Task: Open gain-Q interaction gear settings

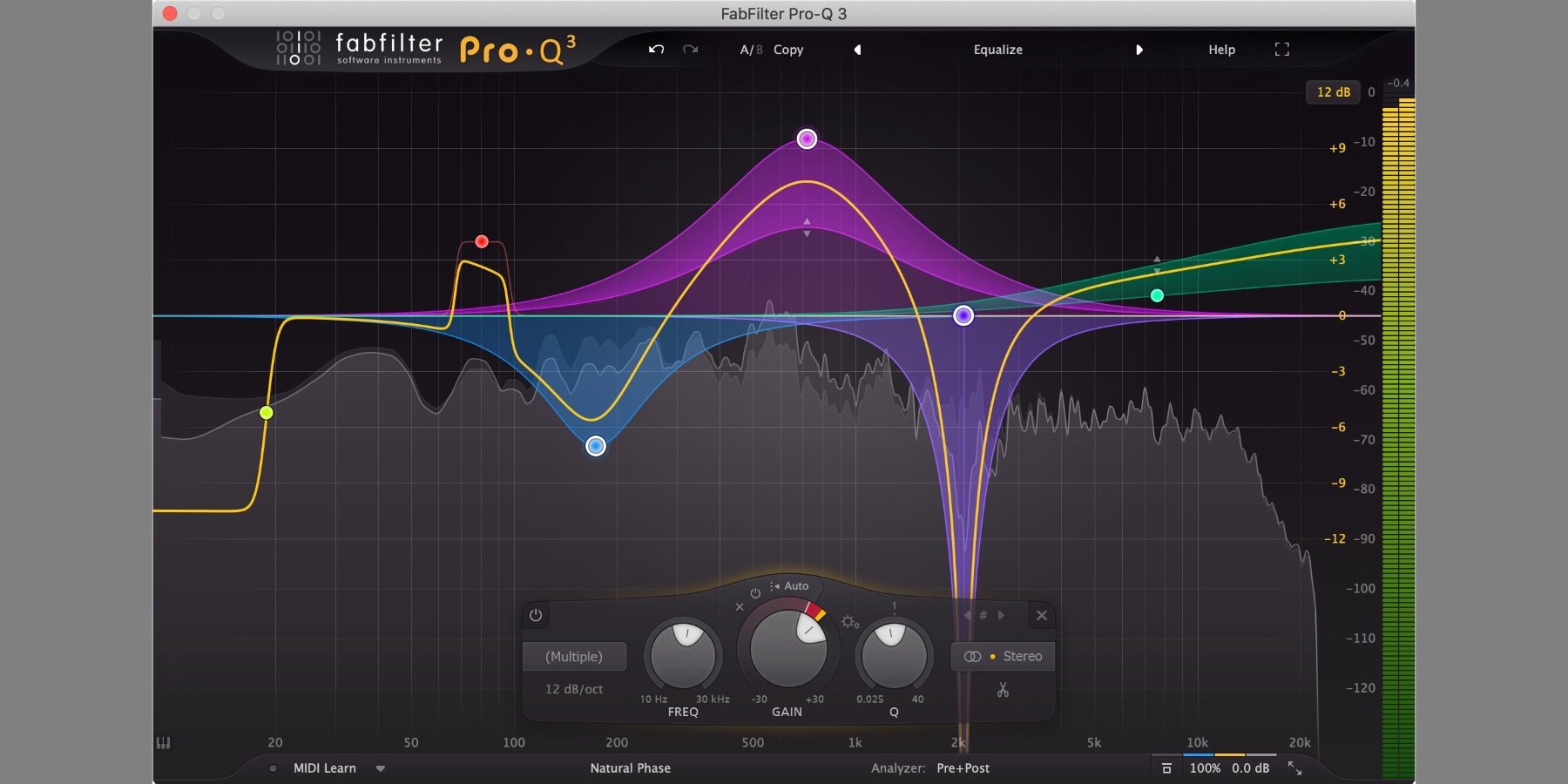Action: (x=850, y=622)
